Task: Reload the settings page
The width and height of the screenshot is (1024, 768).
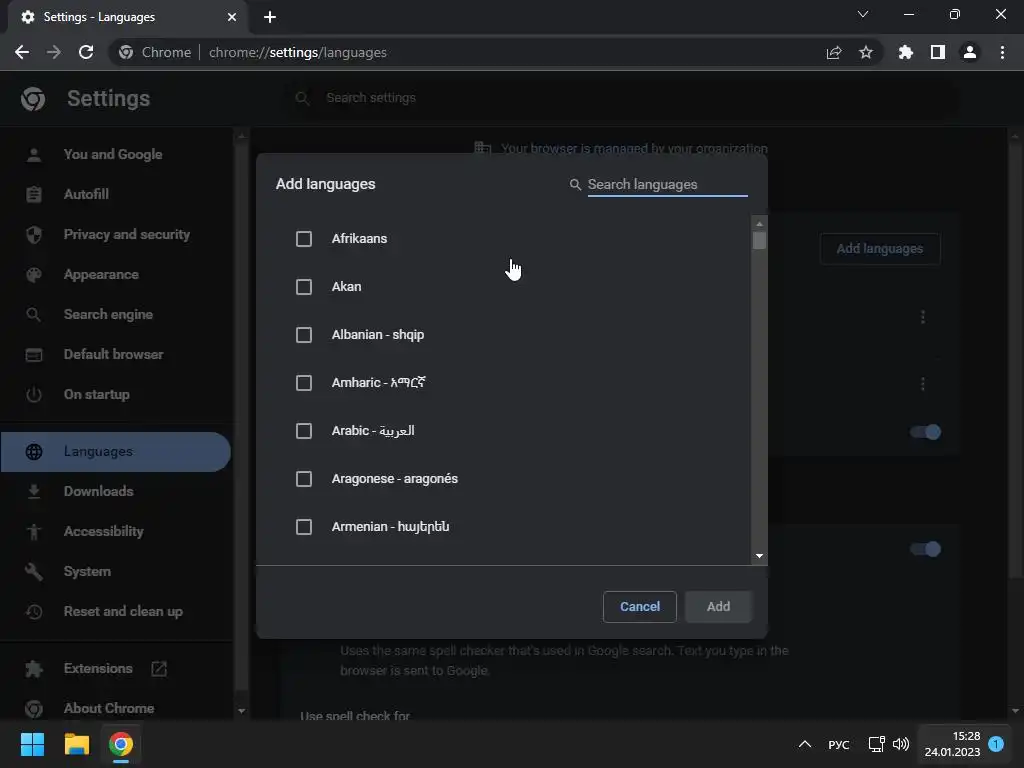Action: coord(86,52)
